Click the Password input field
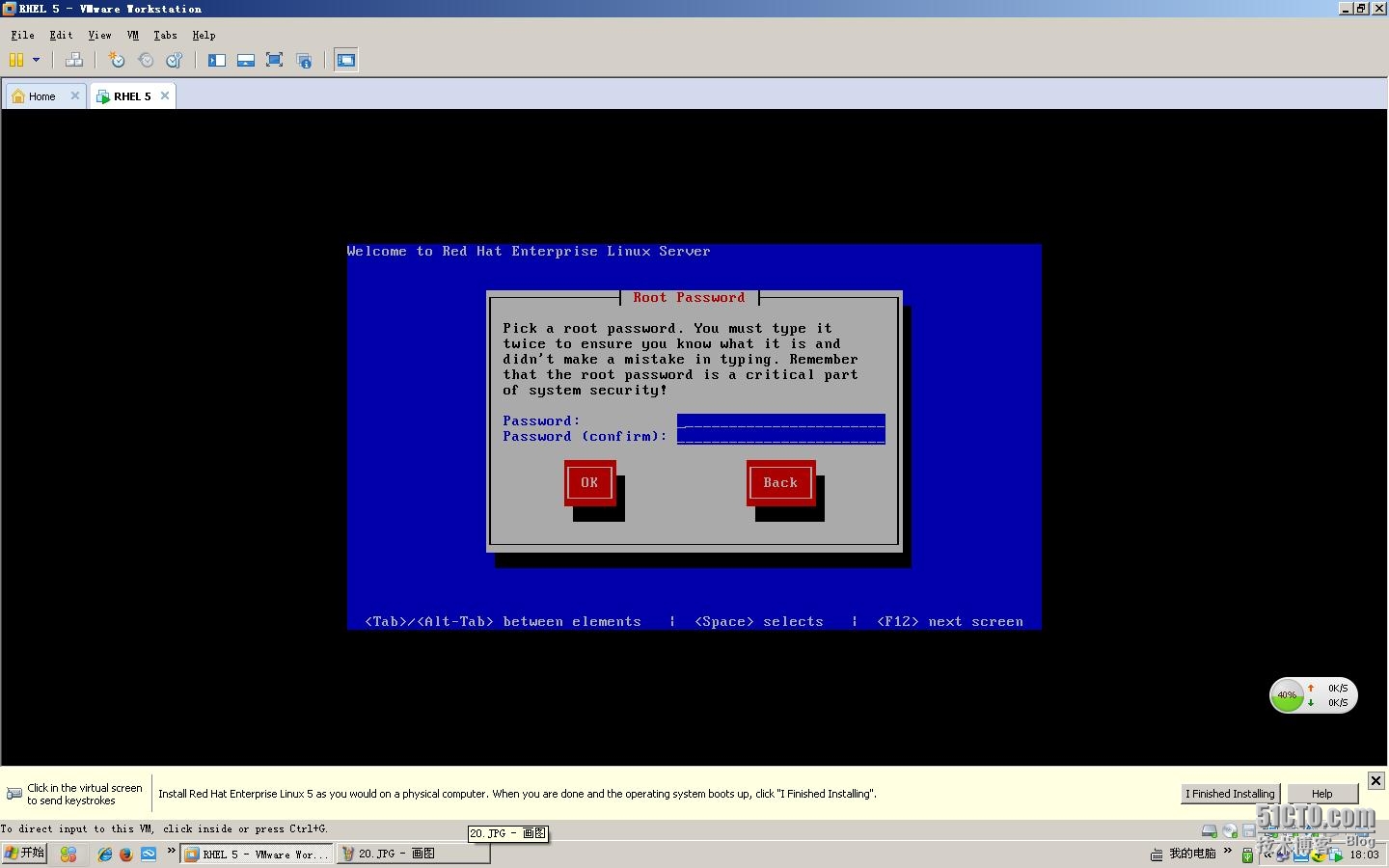The width and height of the screenshot is (1389, 868). click(x=780, y=421)
